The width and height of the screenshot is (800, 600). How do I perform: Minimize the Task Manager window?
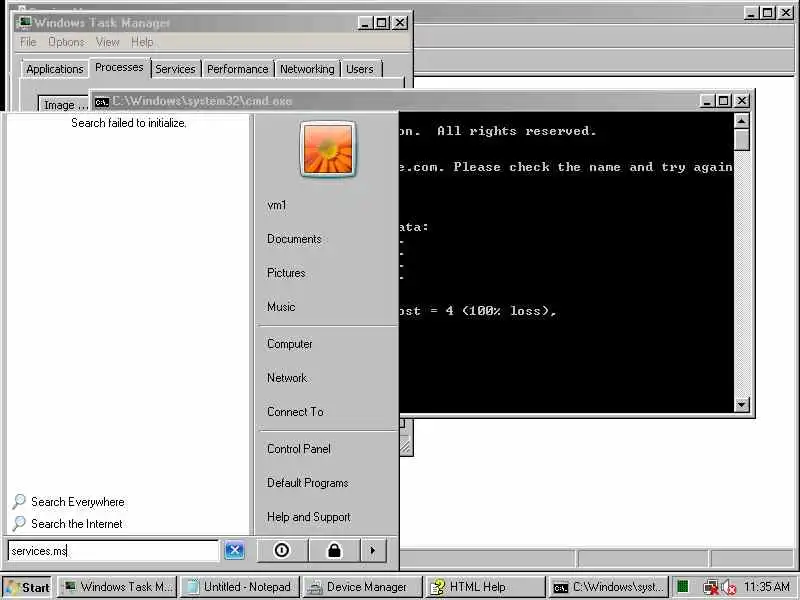(364, 23)
